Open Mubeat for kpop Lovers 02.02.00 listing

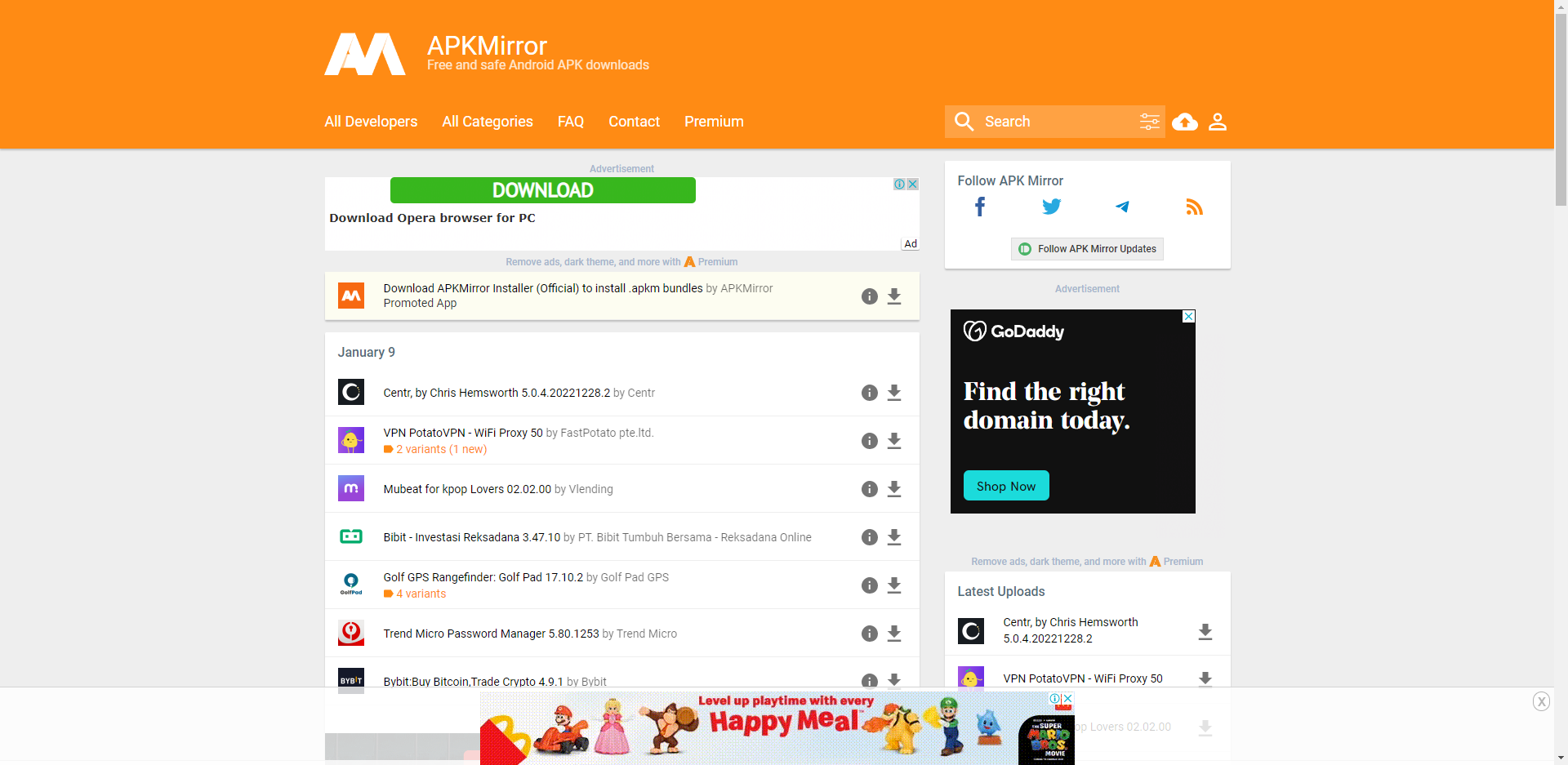click(467, 489)
